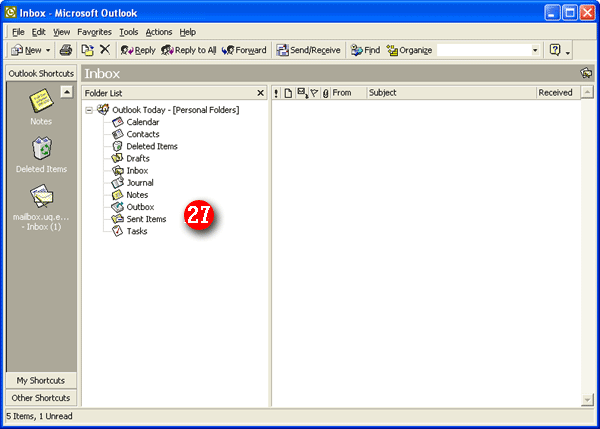Viewport: 600px width, 429px height.
Task: Click the Forward toolbar button
Action: pyautogui.click(x=244, y=50)
